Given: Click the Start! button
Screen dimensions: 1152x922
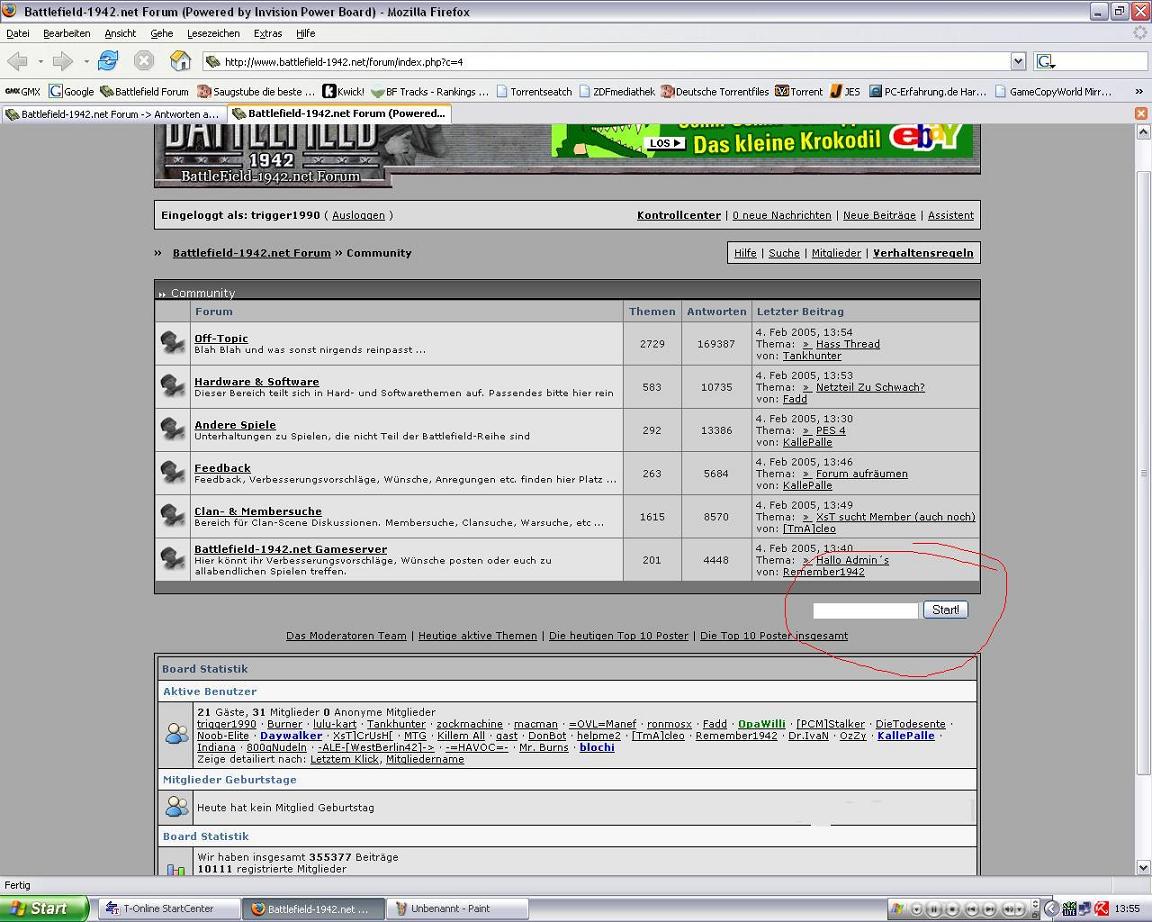Looking at the screenshot, I should coord(945,610).
